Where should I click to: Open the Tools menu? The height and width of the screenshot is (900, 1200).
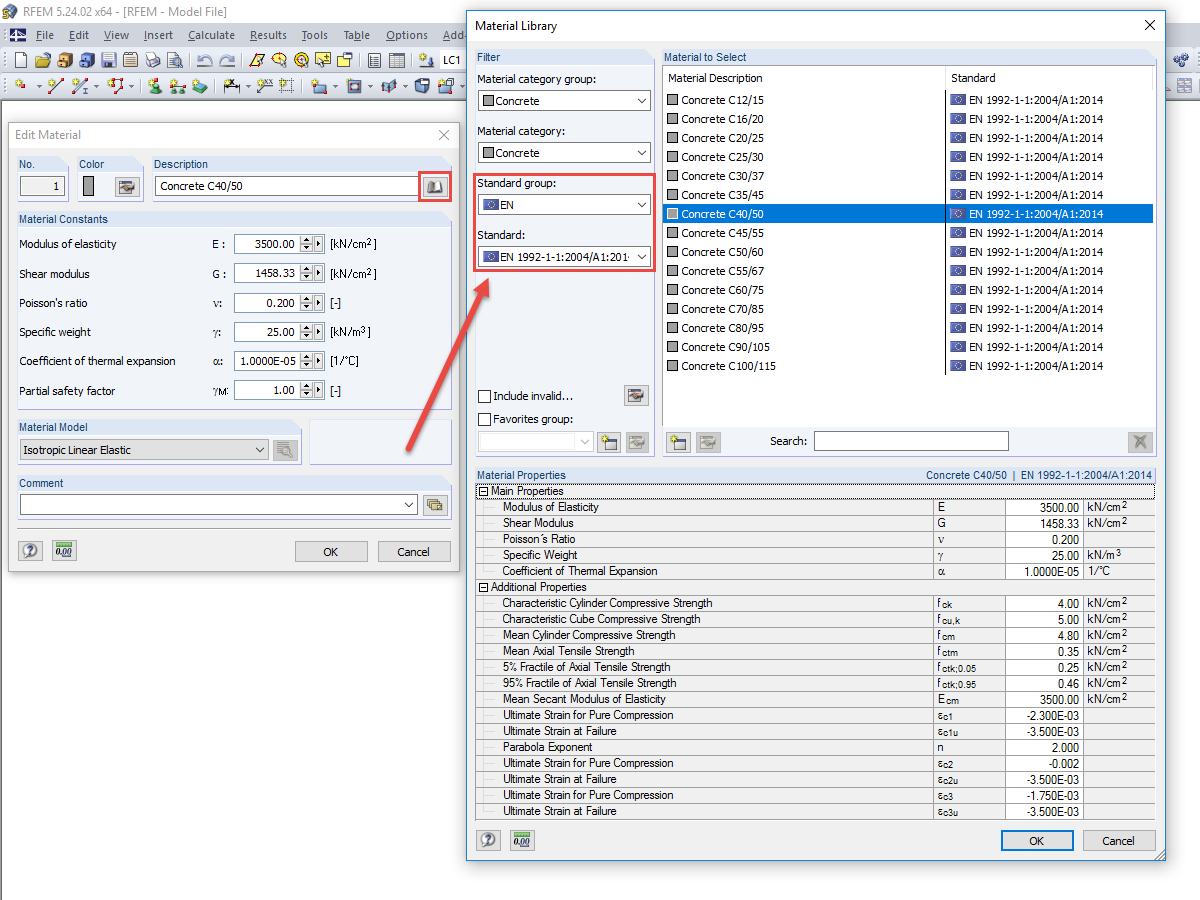pos(314,34)
